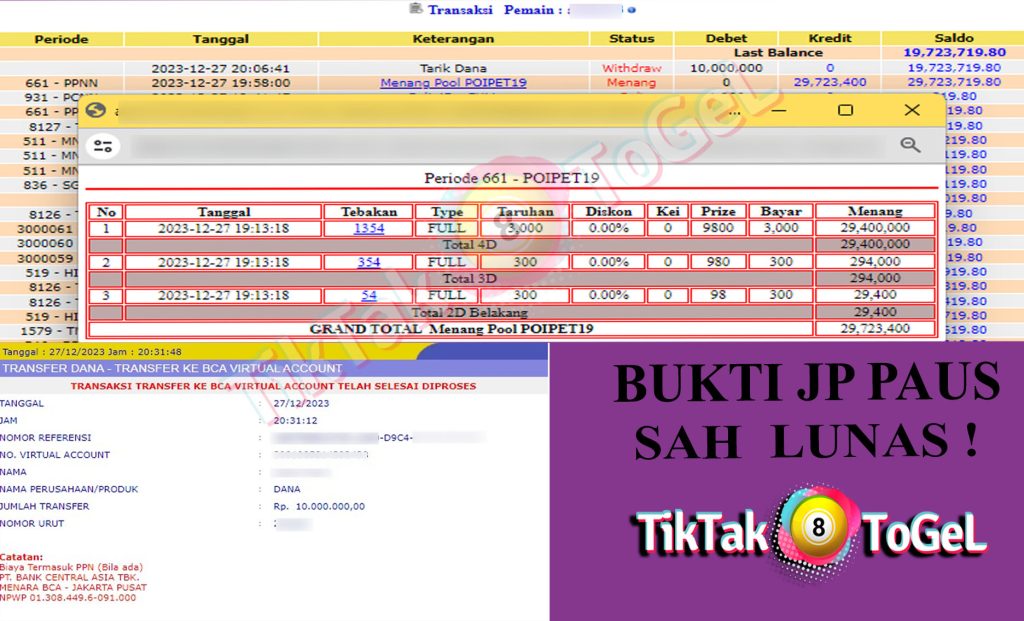Click the TRANSFER DANA - TRANSFER KE BCA VIRTUAL ACCOUNT header
Screen dimensions: 1024x621
click(x=172, y=368)
